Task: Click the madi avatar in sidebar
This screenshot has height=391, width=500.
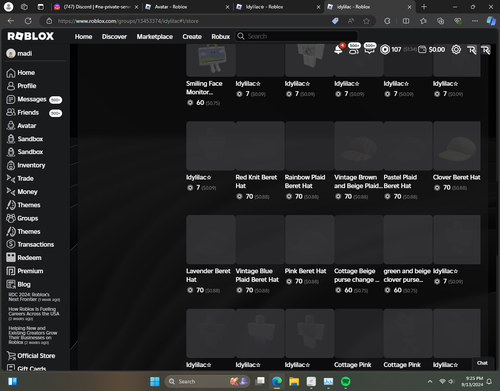Action: (11, 53)
